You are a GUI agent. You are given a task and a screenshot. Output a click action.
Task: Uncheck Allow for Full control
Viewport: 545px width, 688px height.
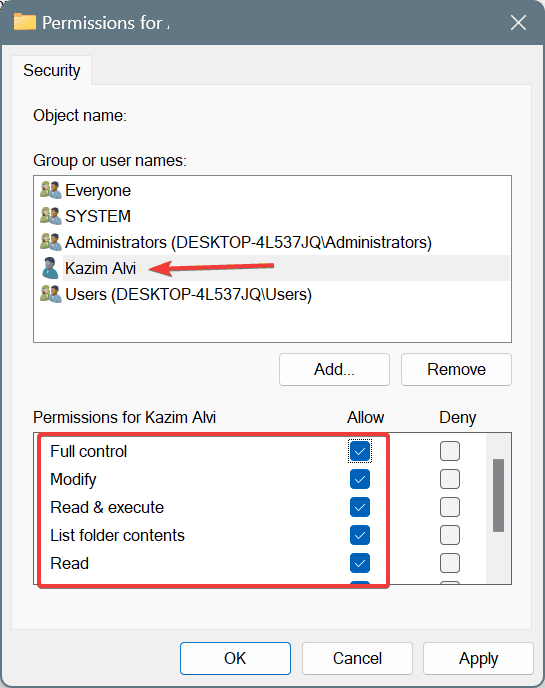[x=360, y=451]
